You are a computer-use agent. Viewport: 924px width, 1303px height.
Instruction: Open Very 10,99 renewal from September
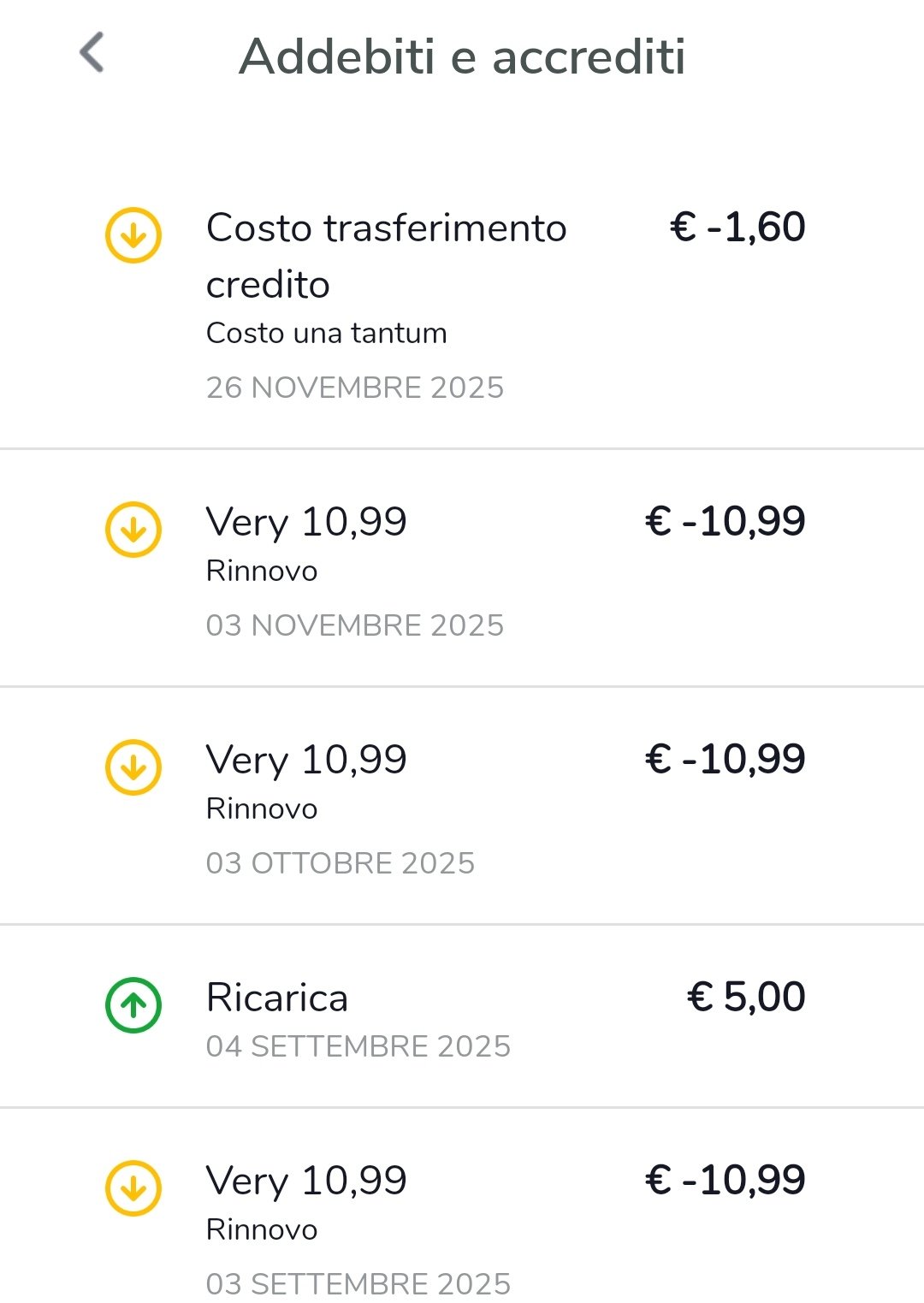click(x=306, y=1181)
